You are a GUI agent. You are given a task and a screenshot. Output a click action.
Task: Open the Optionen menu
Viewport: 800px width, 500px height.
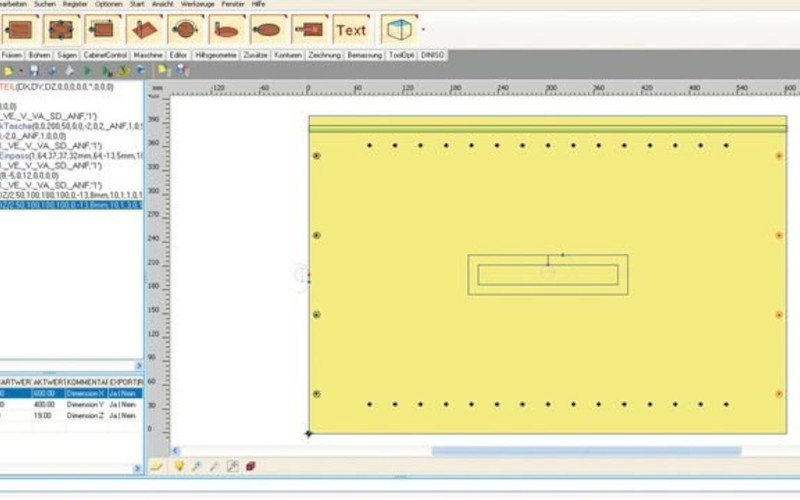click(109, 4)
